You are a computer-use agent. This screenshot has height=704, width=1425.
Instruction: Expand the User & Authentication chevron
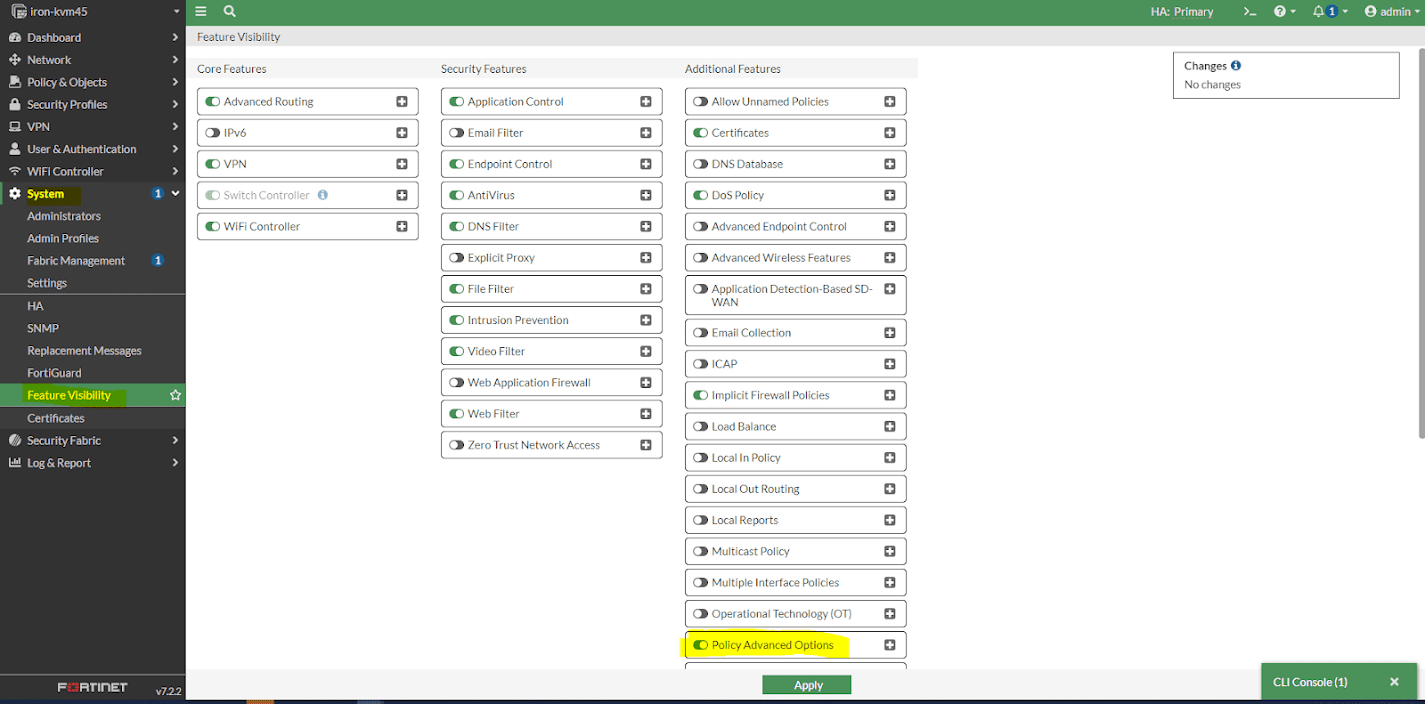[175, 149]
